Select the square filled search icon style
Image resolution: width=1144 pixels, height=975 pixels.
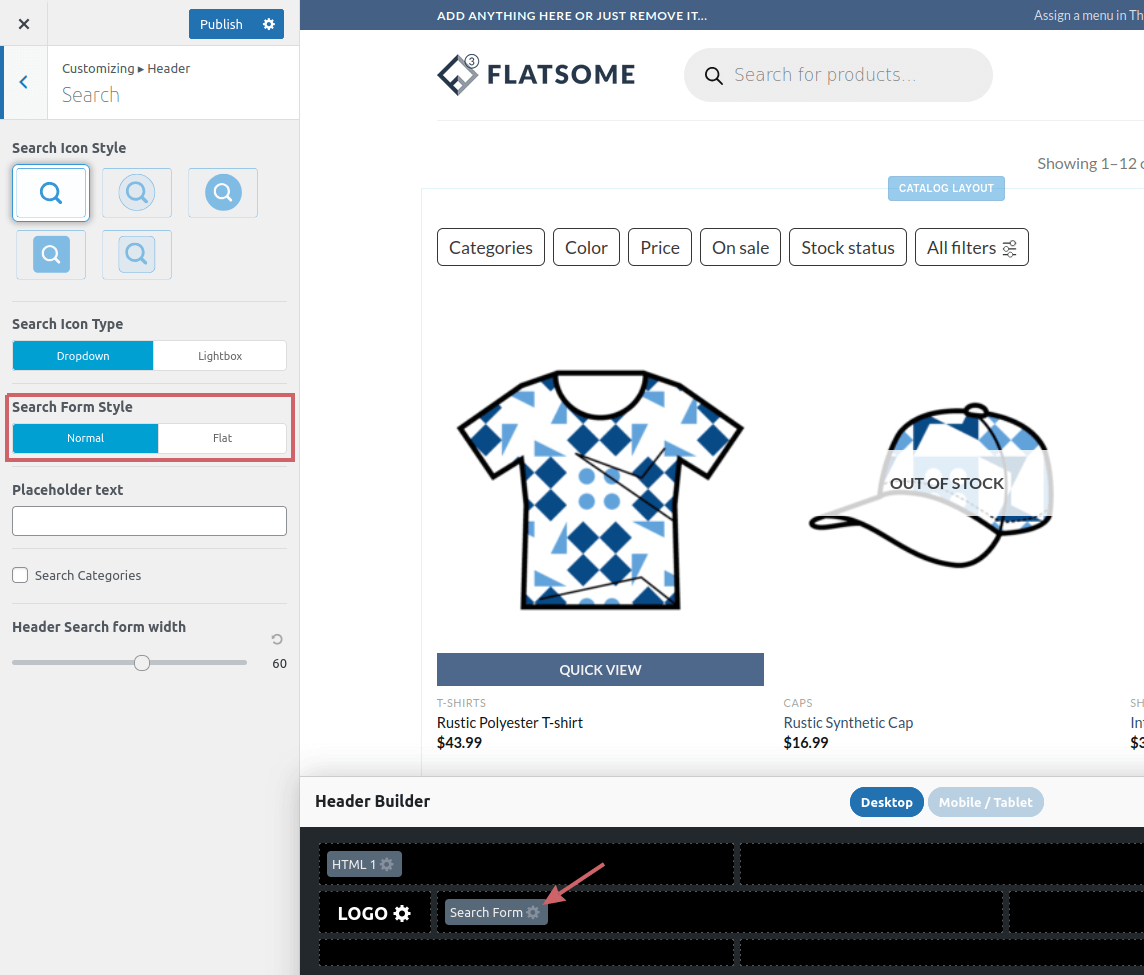point(50,254)
